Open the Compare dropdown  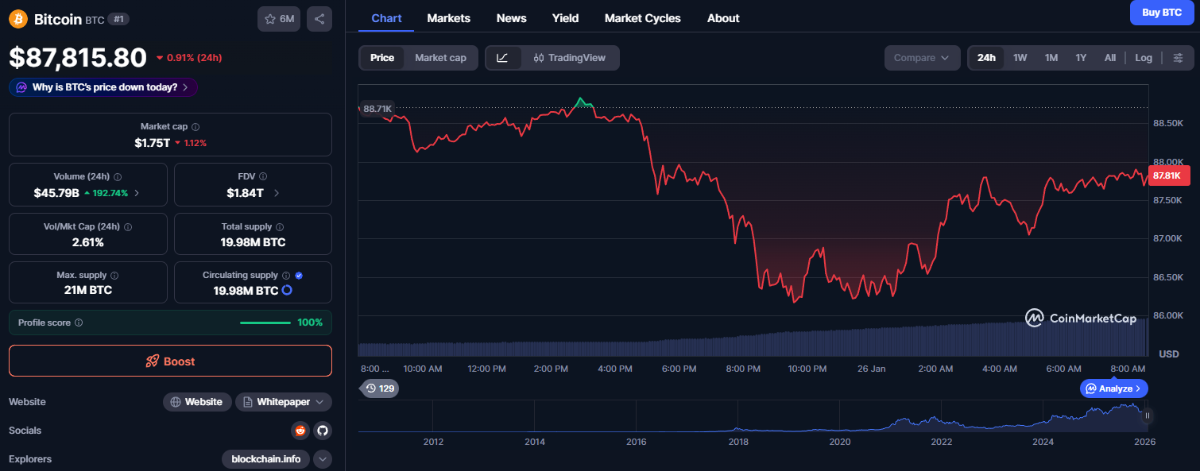coord(921,58)
